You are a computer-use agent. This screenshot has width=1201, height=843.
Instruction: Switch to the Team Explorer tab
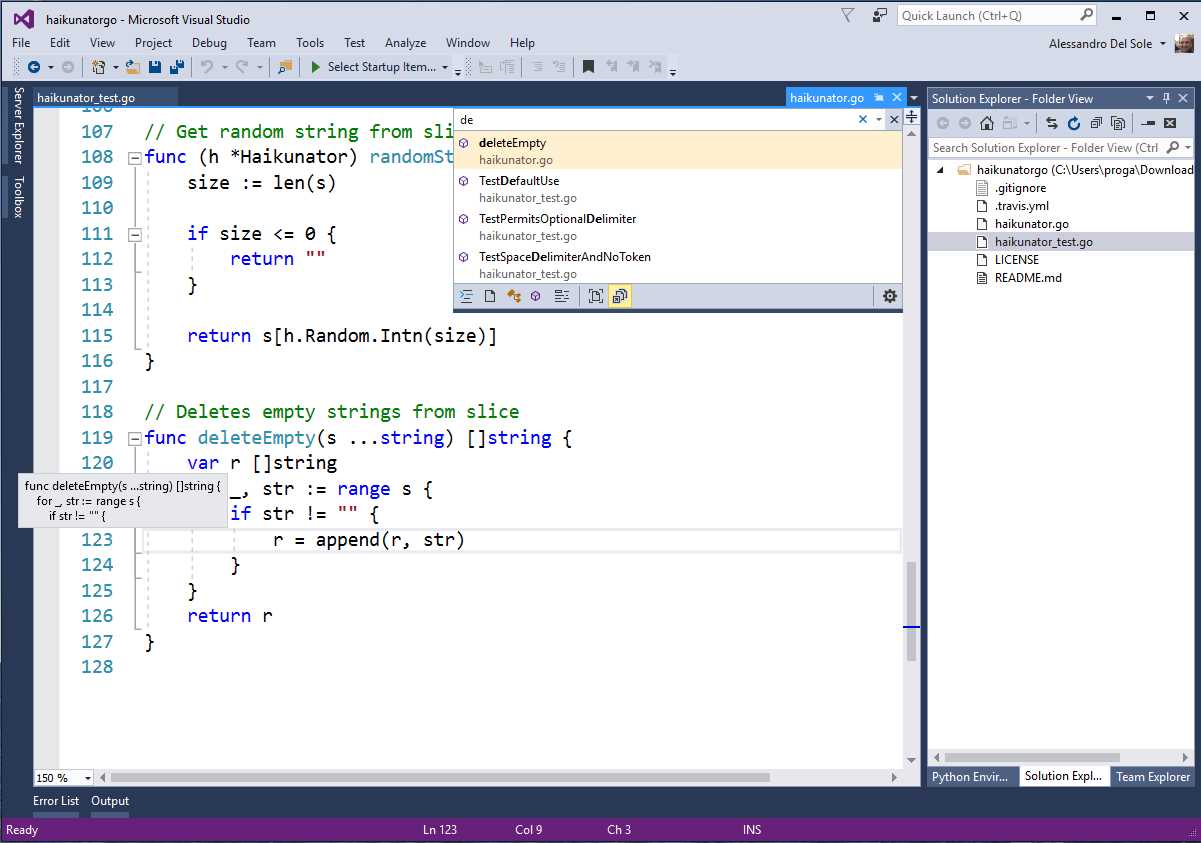pos(1152,777)
